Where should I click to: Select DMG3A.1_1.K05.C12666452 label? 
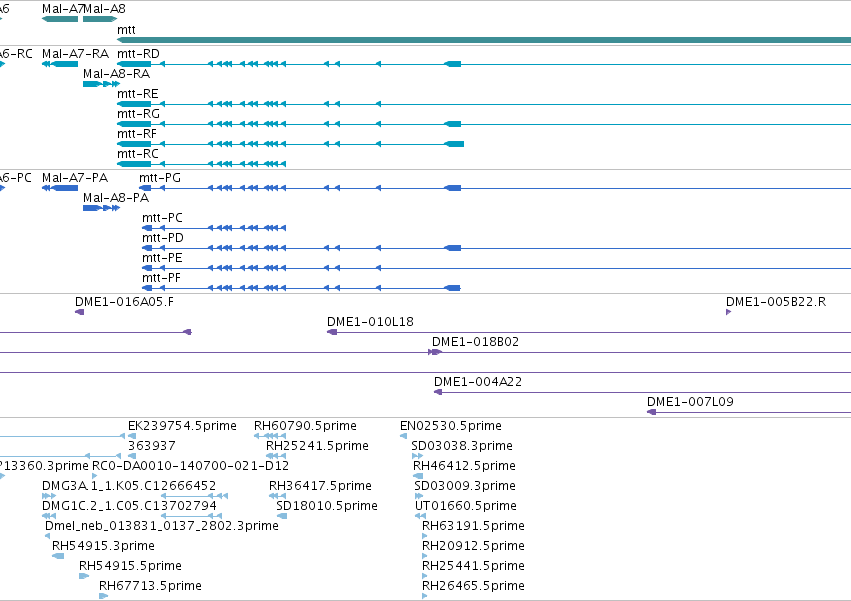click(x=129, y=486)
